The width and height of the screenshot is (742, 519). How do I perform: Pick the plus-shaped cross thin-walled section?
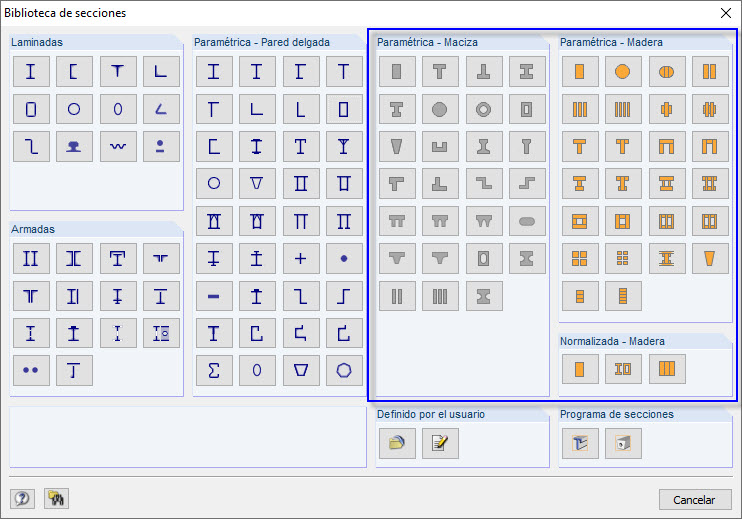pyautogui.click(x=300, y=258)
